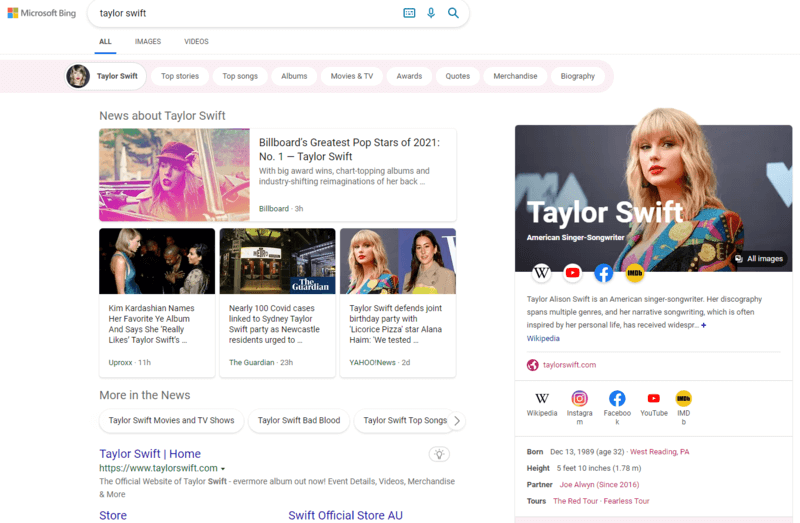Click YouTube icon overlaid on the banner

(572, 272)
